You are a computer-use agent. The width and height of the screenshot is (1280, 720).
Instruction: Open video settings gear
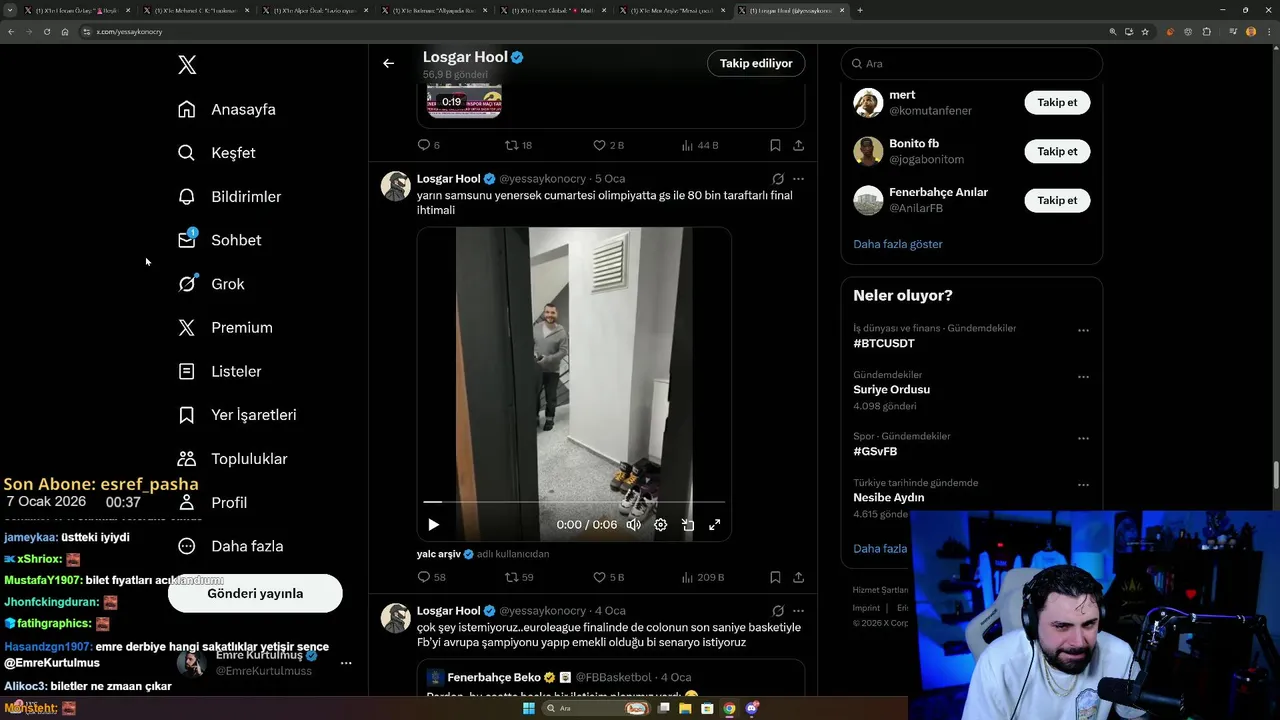coord(660,525)
